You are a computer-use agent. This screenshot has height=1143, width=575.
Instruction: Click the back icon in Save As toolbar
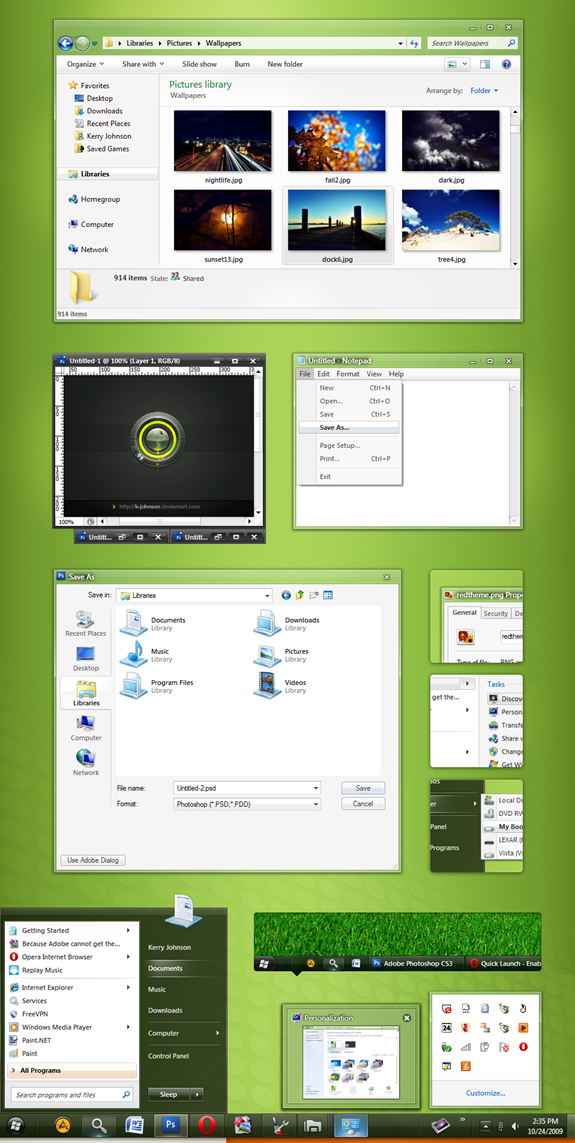[x=286, y=595]
